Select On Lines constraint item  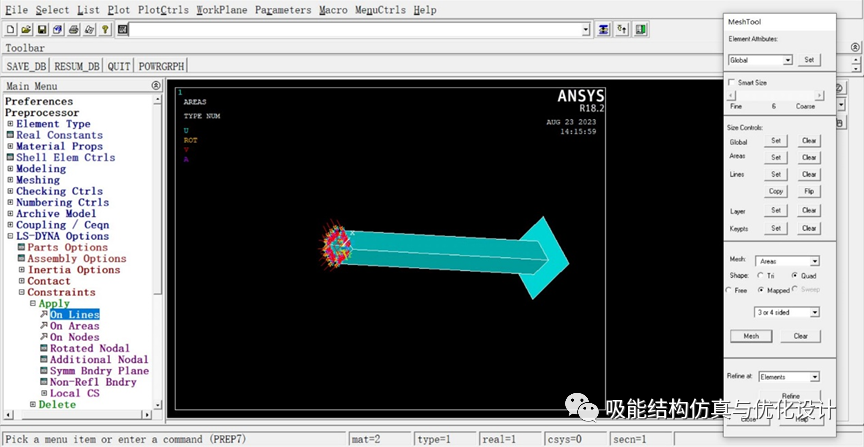click(x=74, y=315)
